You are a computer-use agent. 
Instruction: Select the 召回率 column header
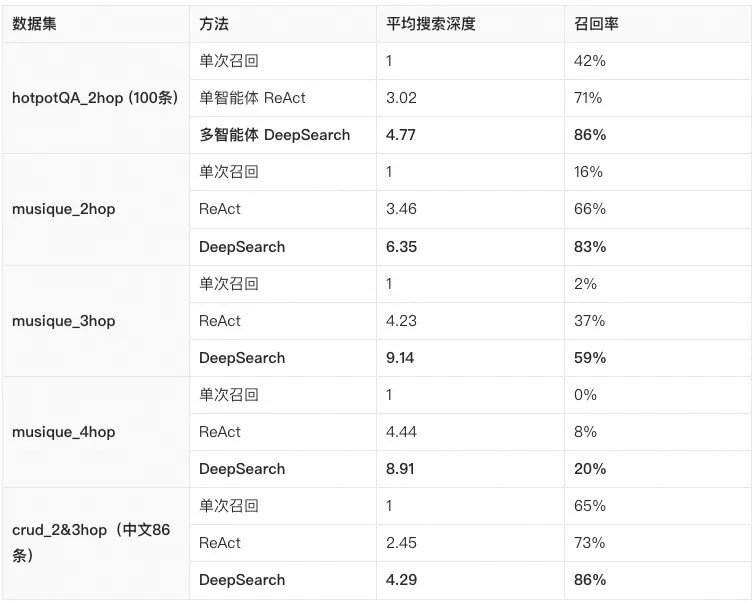pos(597,23)
